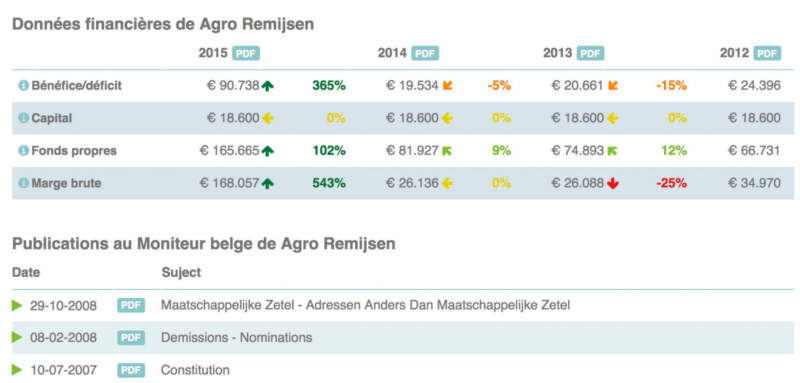The image size is (800, 383).
Task: Click info icon beside Marge brute
Action: [x=23, y=184]
